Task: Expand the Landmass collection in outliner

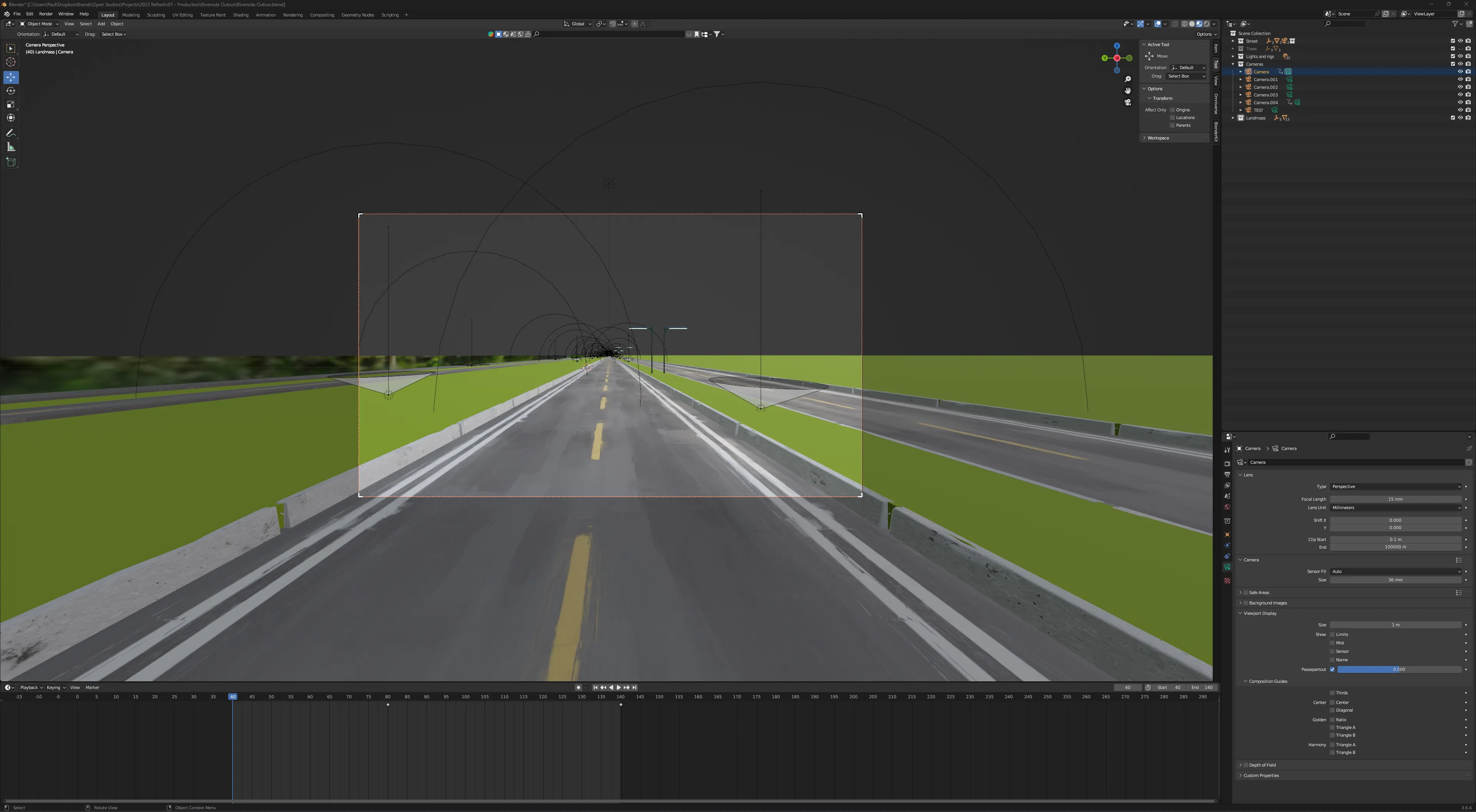Action: pos(1233,118)
